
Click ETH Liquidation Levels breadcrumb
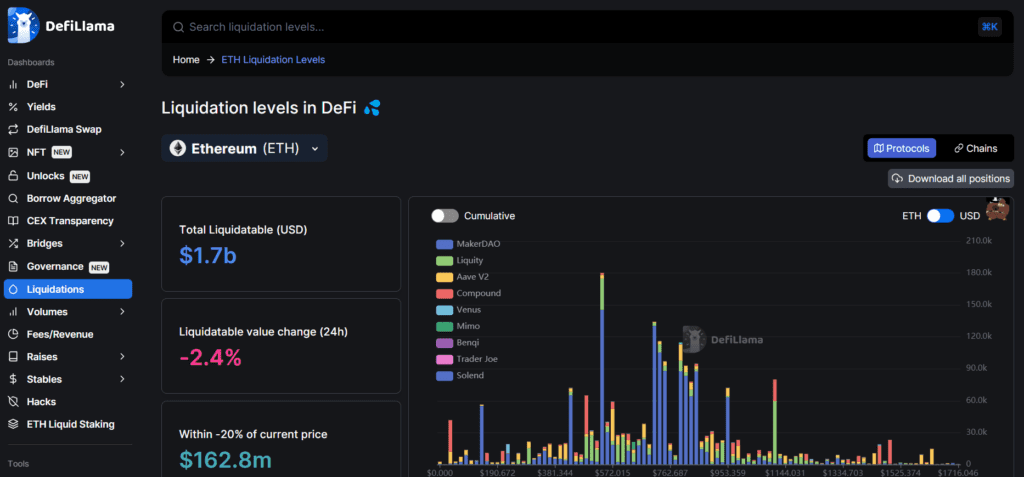pyautogui.click(x=273, y=59)
